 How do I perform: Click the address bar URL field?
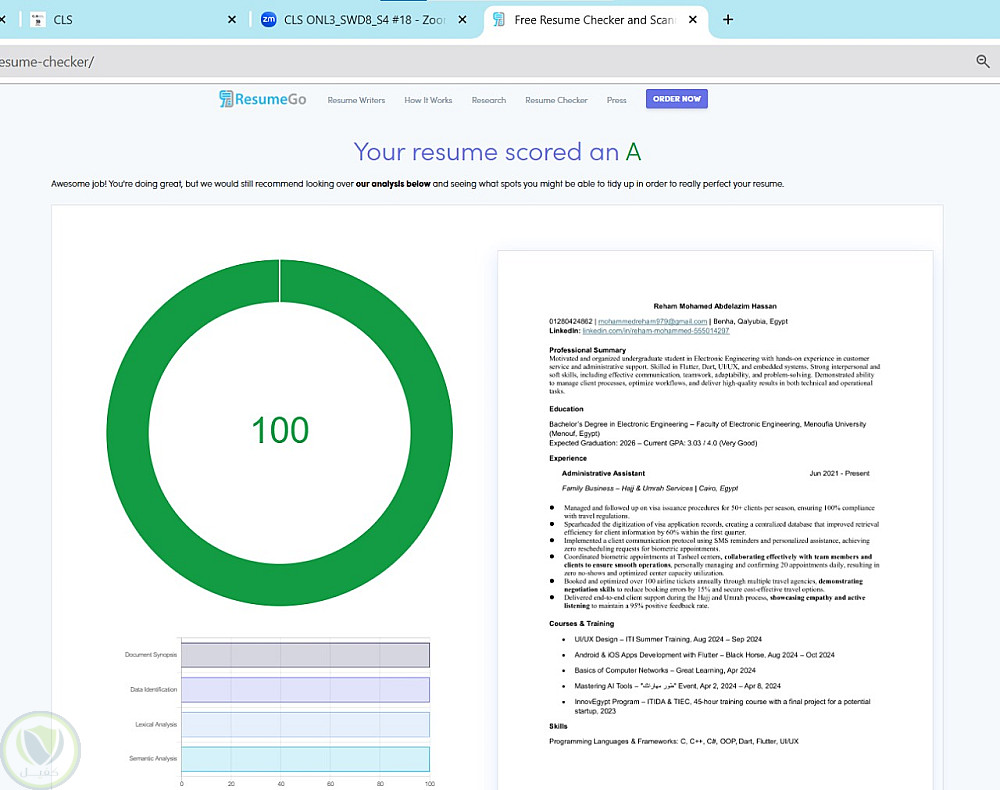pyautogui.click(x=485, y=62)
